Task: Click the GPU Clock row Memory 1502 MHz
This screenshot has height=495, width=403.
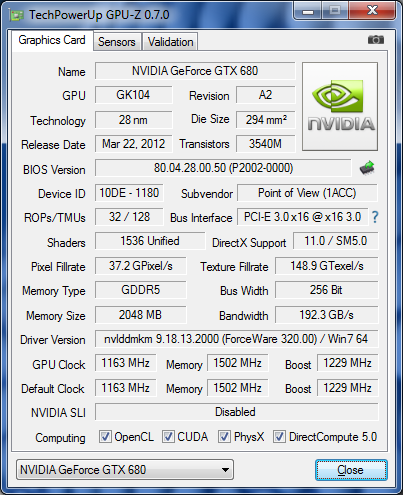Action: [237, 363]
